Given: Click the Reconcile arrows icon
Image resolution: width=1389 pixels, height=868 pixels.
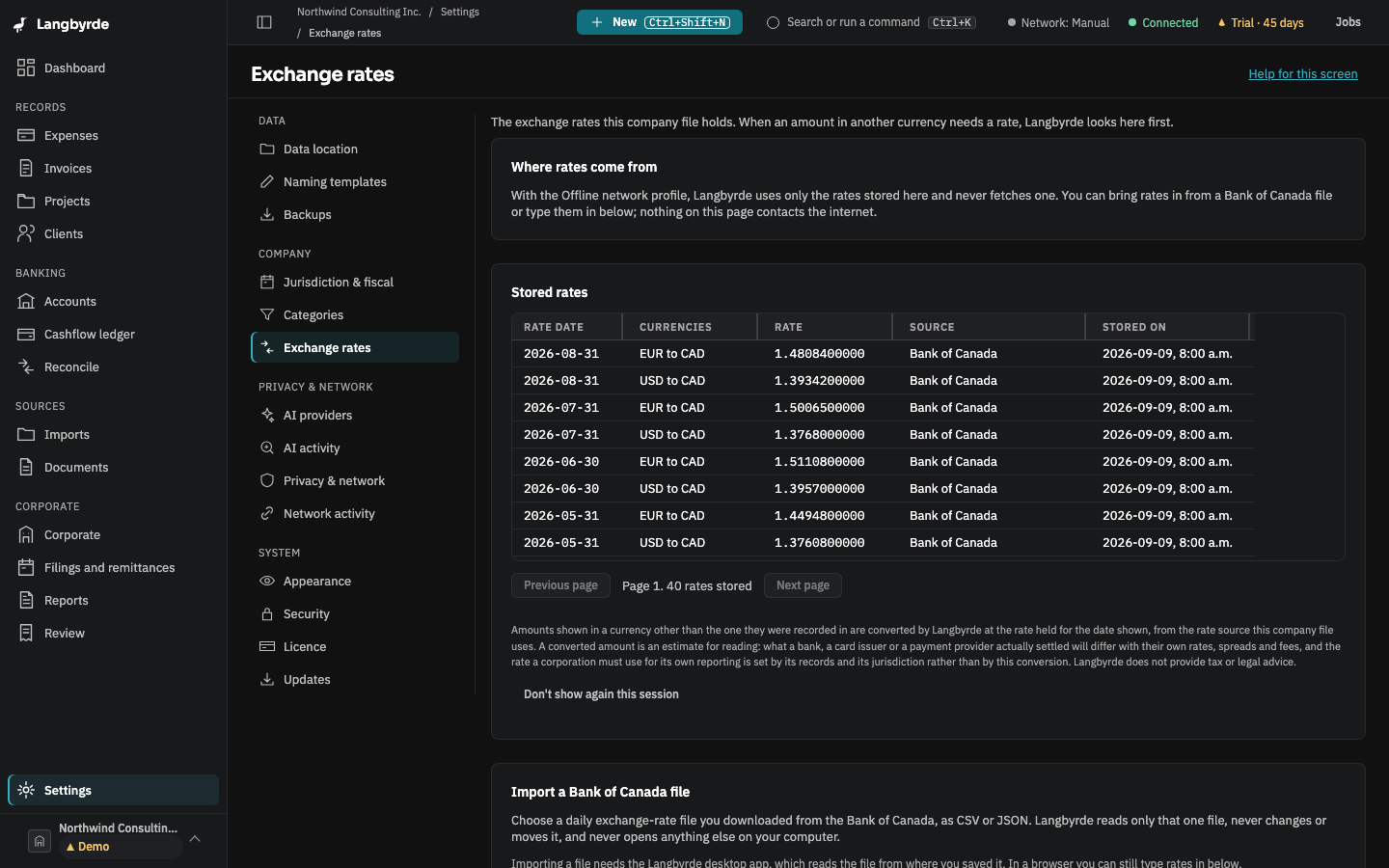Looking at the screenshot, I should 26,366.
